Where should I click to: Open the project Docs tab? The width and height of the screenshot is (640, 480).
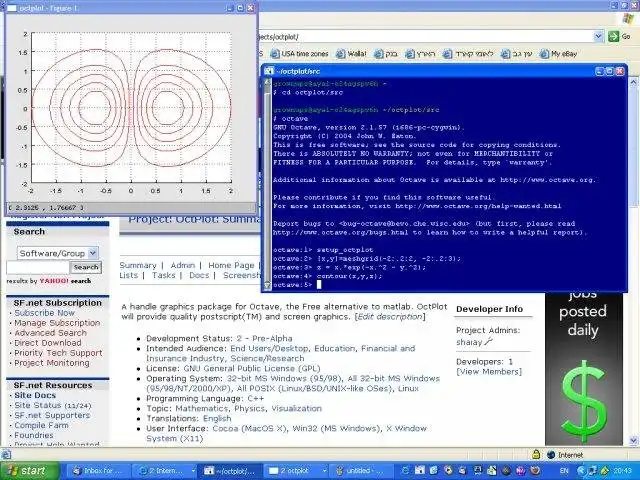pyautogui.click(x=199, y=276)
